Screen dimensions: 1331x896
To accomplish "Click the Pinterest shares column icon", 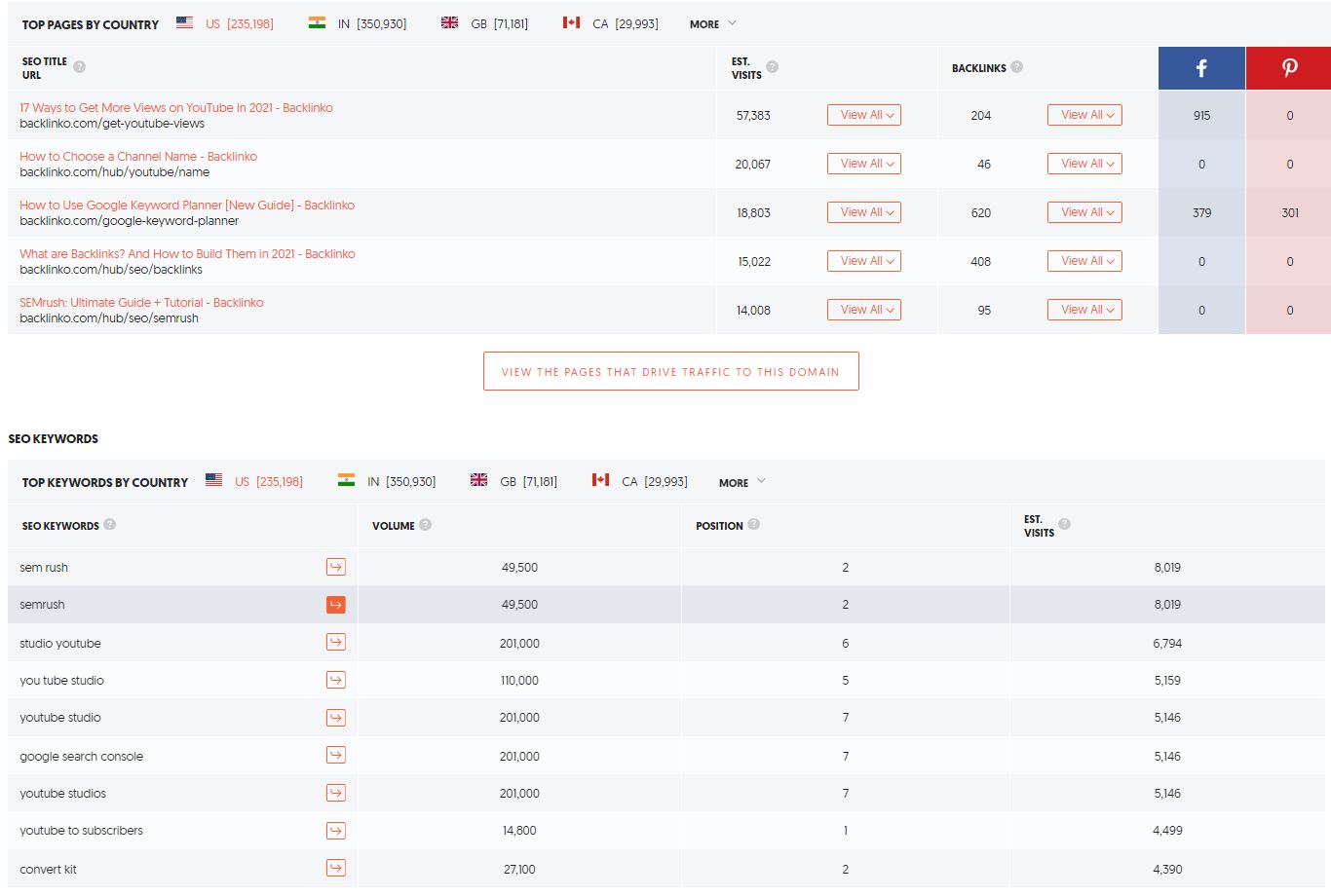I will pyautogui.click(x=1289, y=68).
